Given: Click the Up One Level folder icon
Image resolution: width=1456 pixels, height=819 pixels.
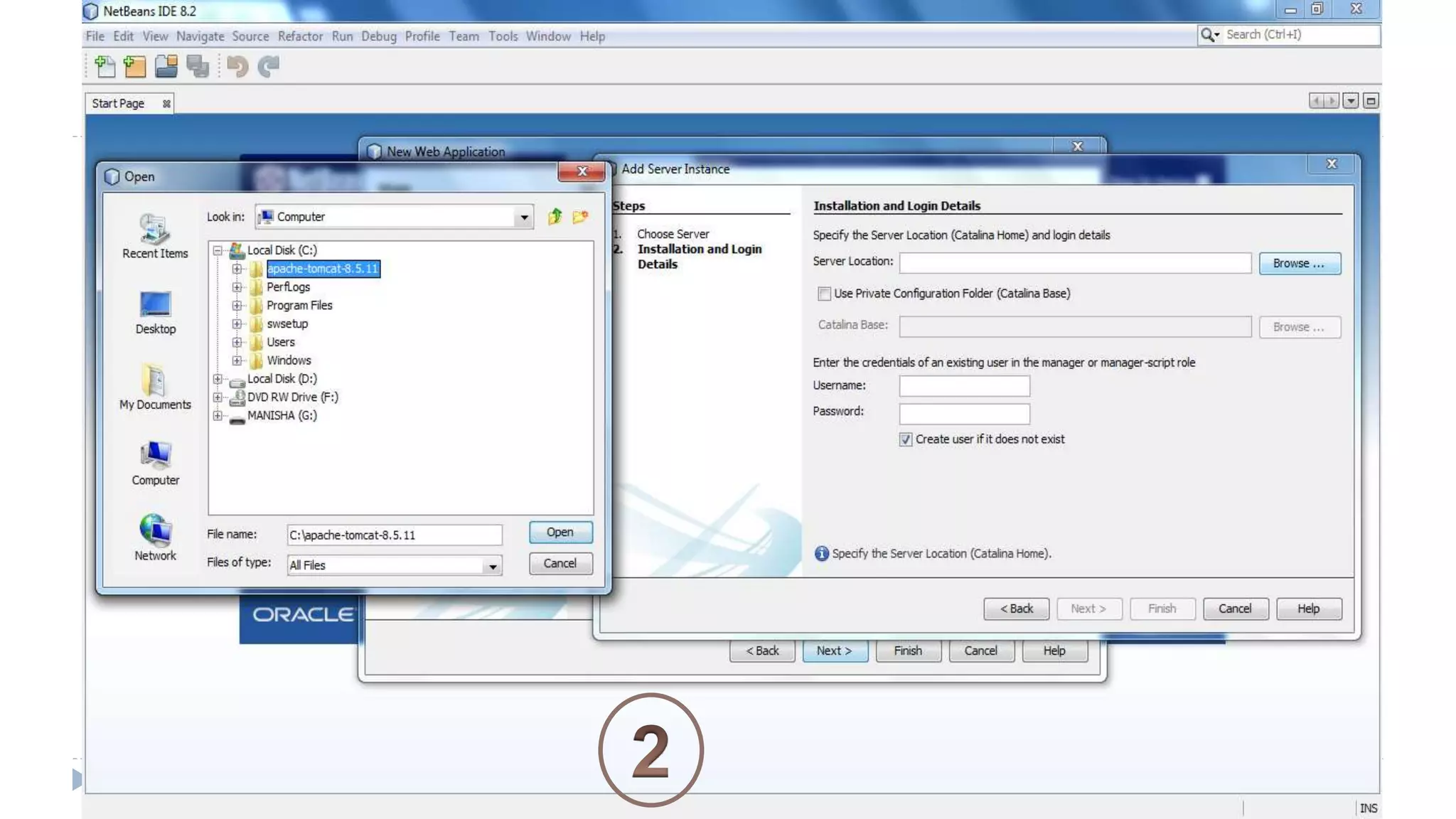Looking at the screenshot, I should [x=555, y=217].
